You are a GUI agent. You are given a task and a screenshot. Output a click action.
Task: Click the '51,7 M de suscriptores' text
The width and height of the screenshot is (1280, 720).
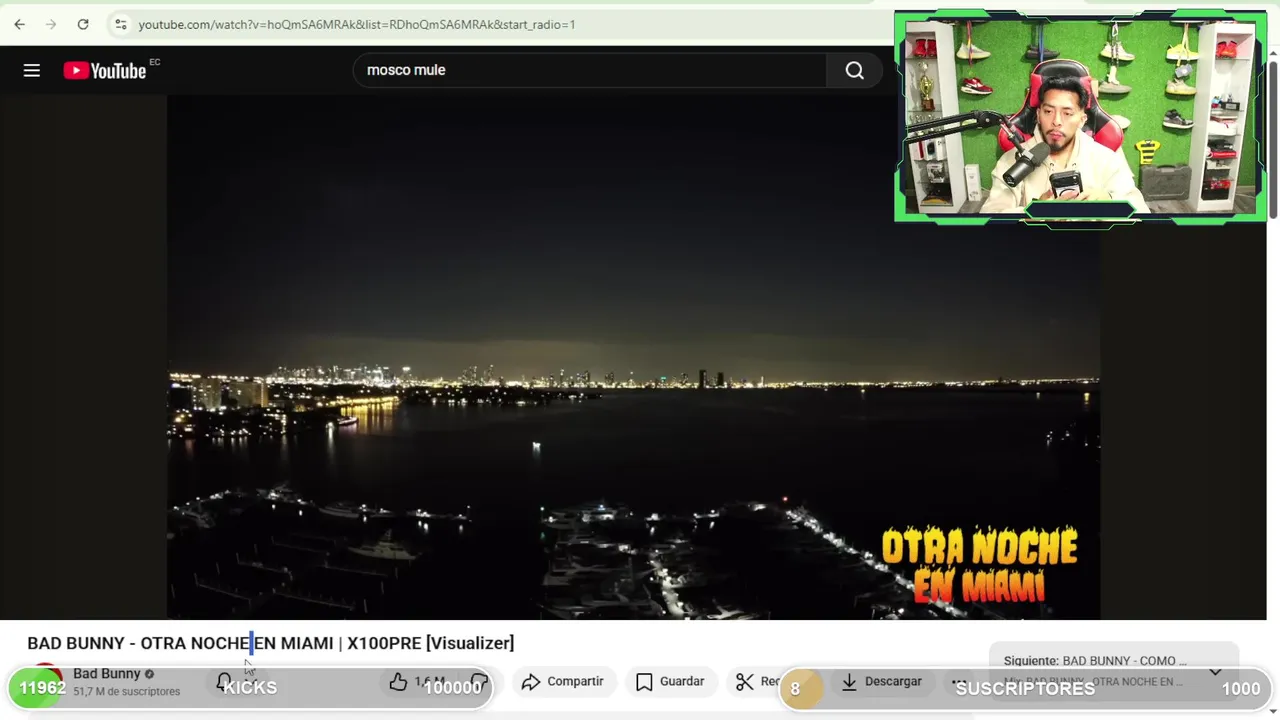click(127, 692)
